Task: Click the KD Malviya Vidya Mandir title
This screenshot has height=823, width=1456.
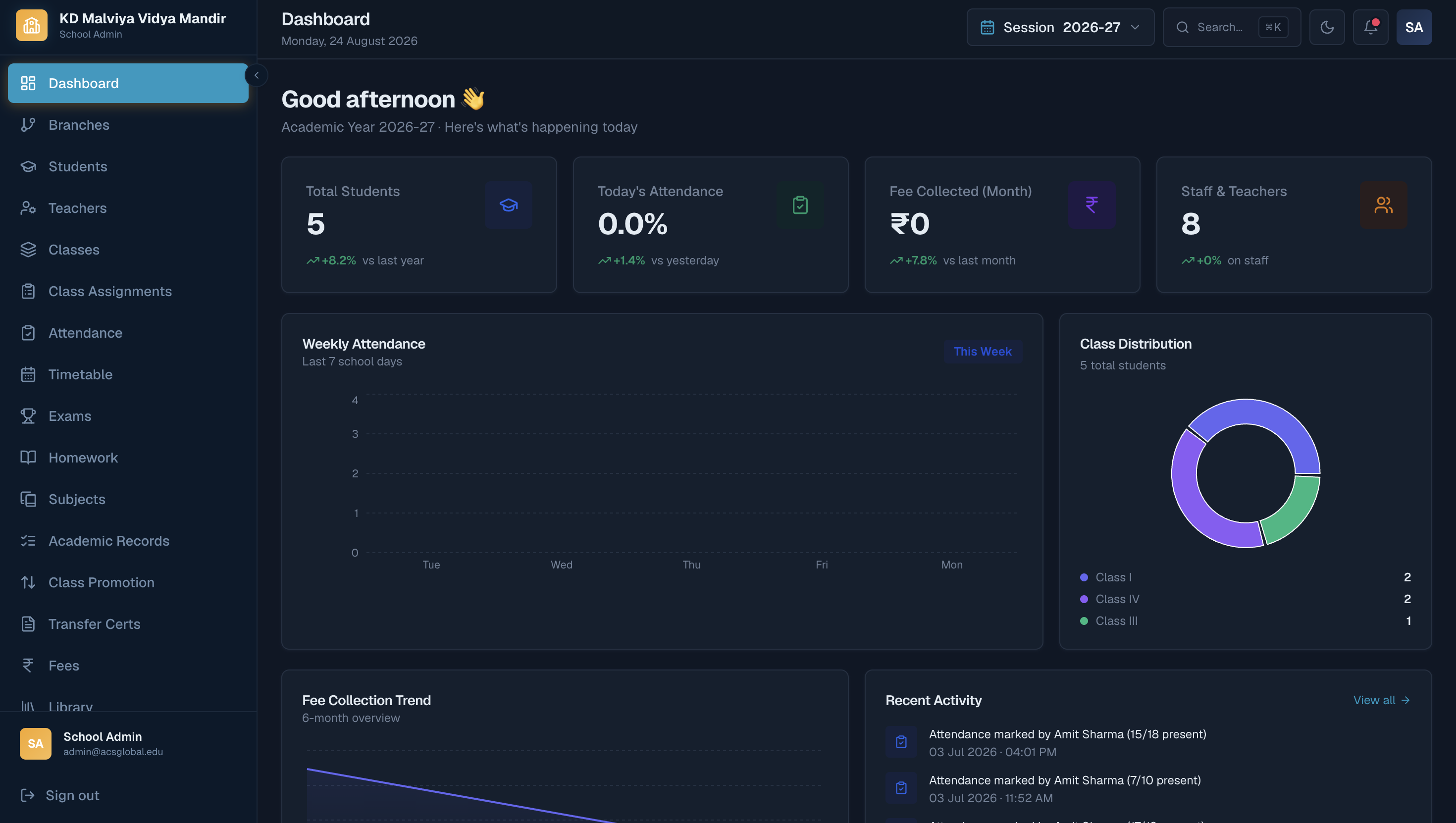Action: click(143, 19)
